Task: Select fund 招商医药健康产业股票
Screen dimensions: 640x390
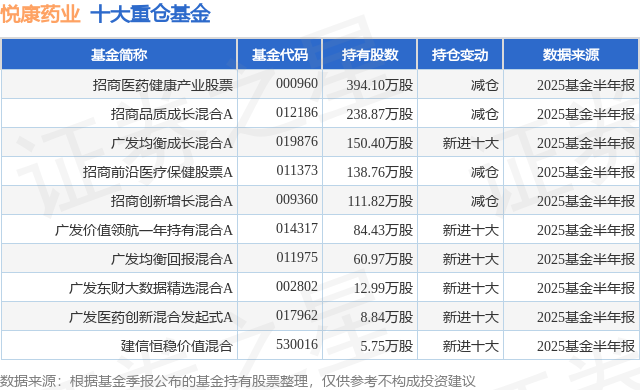Action: [x=163, y=85]
